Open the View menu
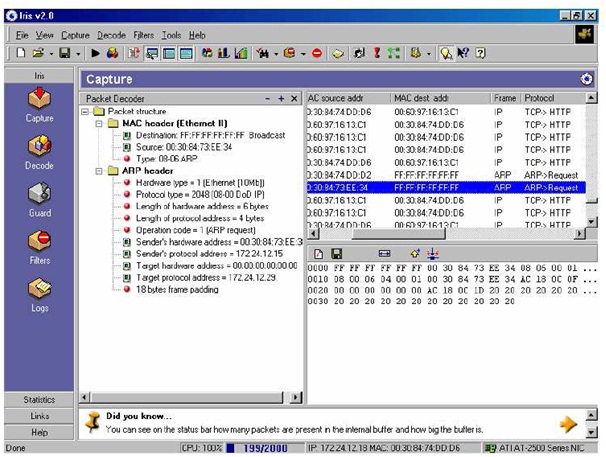 tap(44, 35)
